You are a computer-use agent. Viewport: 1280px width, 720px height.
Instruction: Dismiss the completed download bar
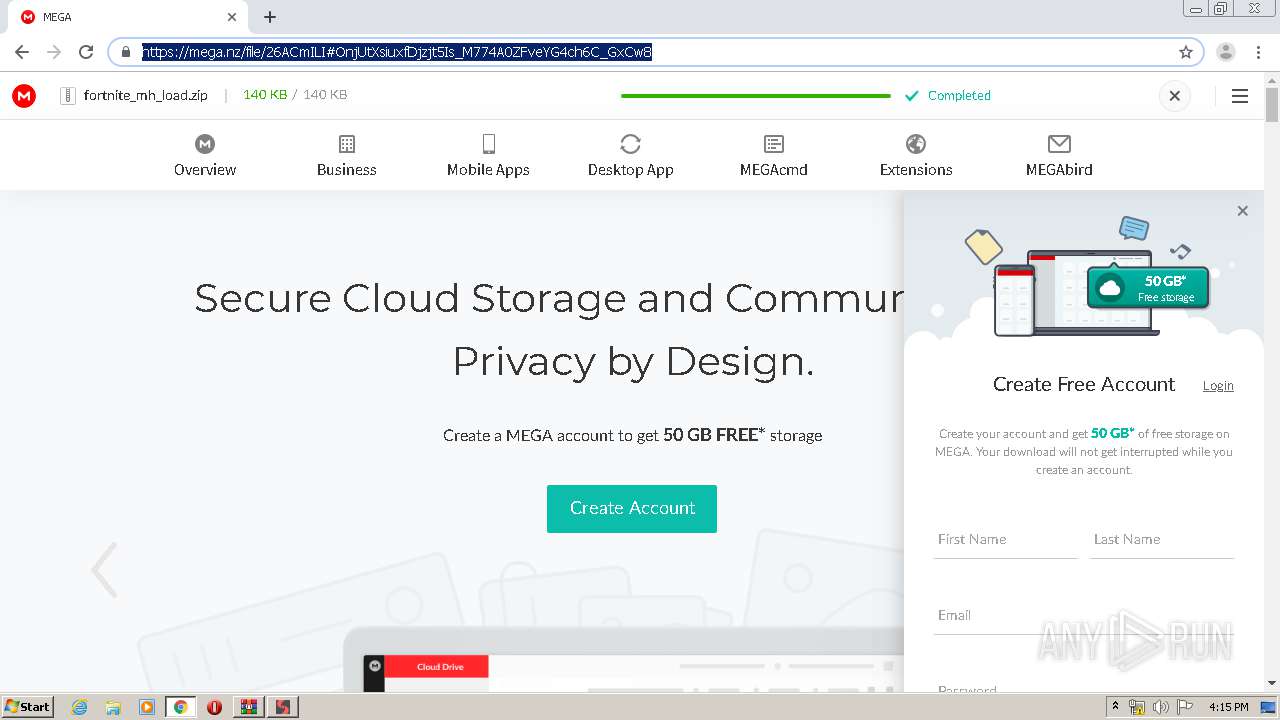coord(1175,96)
